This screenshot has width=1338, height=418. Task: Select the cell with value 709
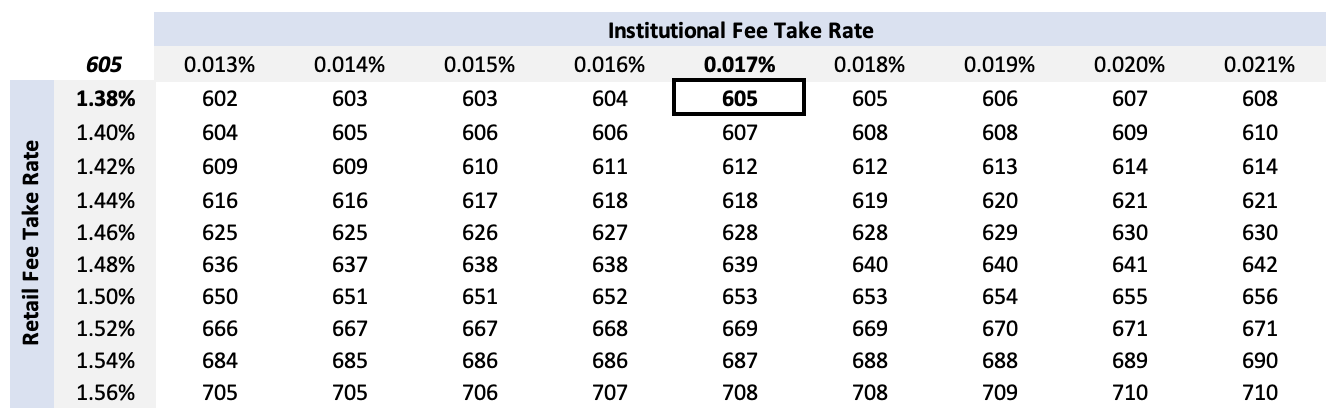point(999,393)
